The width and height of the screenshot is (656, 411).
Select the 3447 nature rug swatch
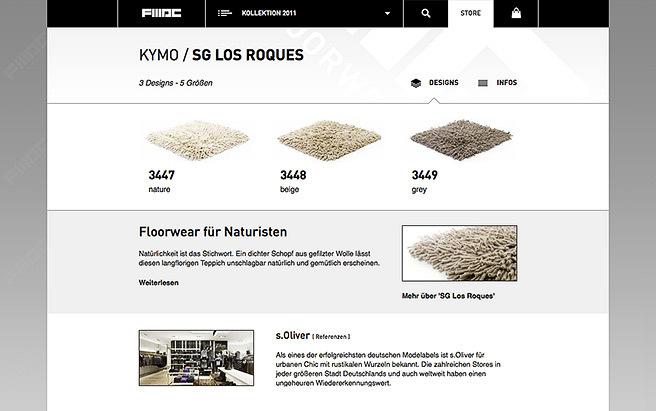pyautogui.click(x=197, y=141)
